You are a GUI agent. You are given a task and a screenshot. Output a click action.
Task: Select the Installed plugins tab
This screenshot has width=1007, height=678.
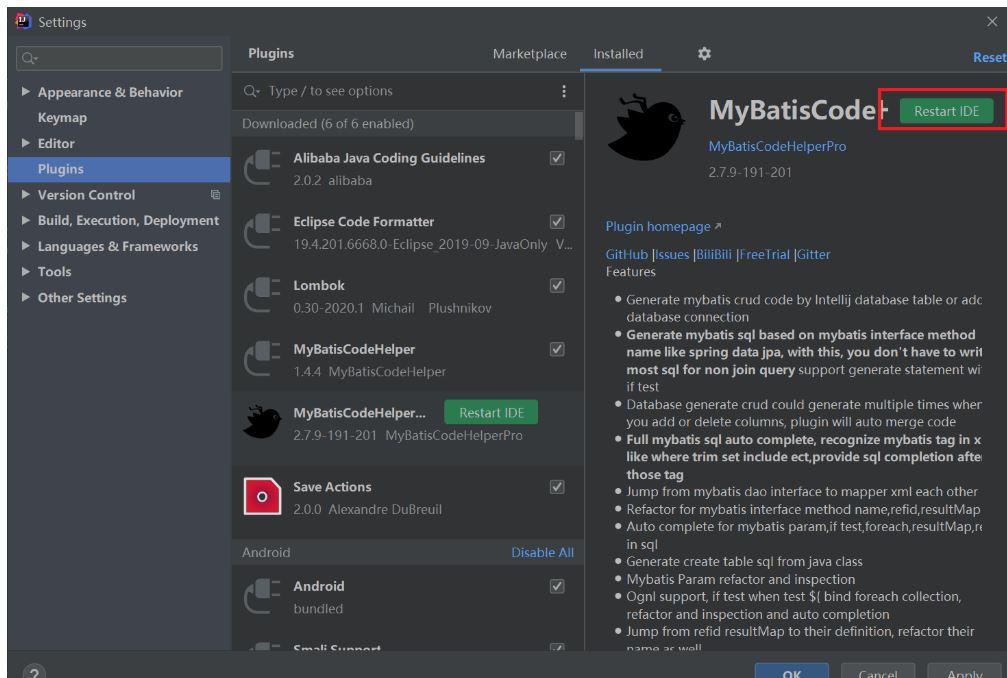618,54
